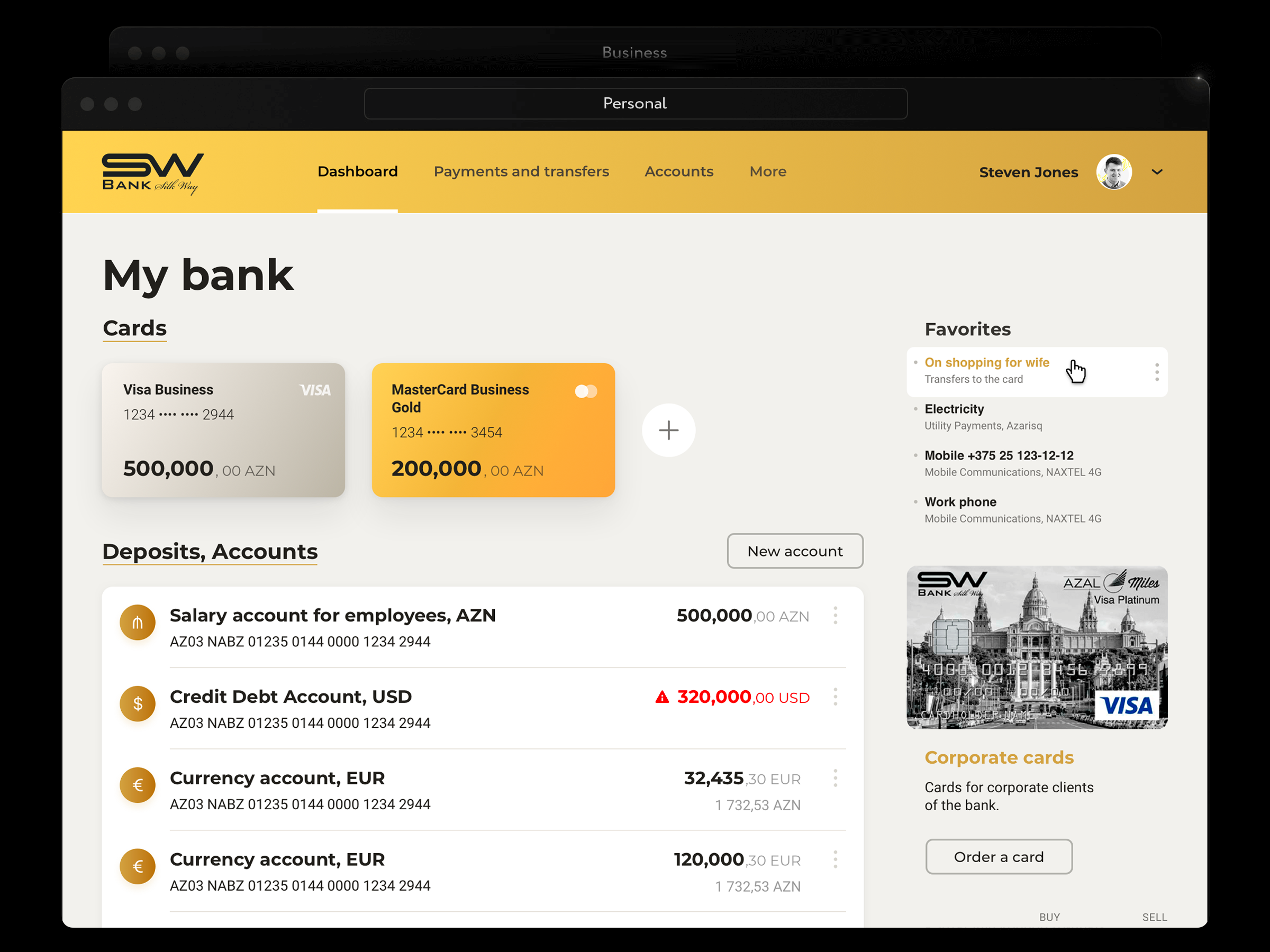Image resolution: width=1270 pixels, height=952 pixels.
Task: Switch to the Accounts tab
Action: point(678,171)
